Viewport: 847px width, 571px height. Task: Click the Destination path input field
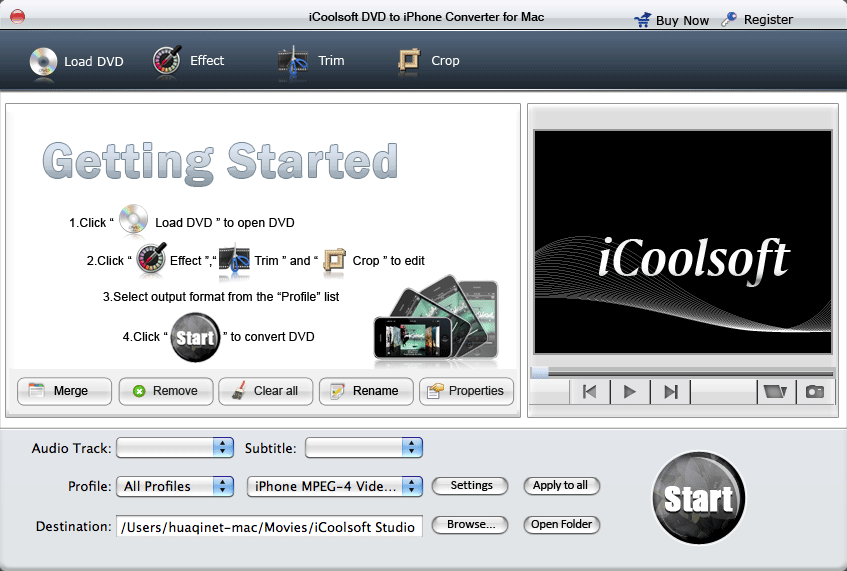pos(269,527)
